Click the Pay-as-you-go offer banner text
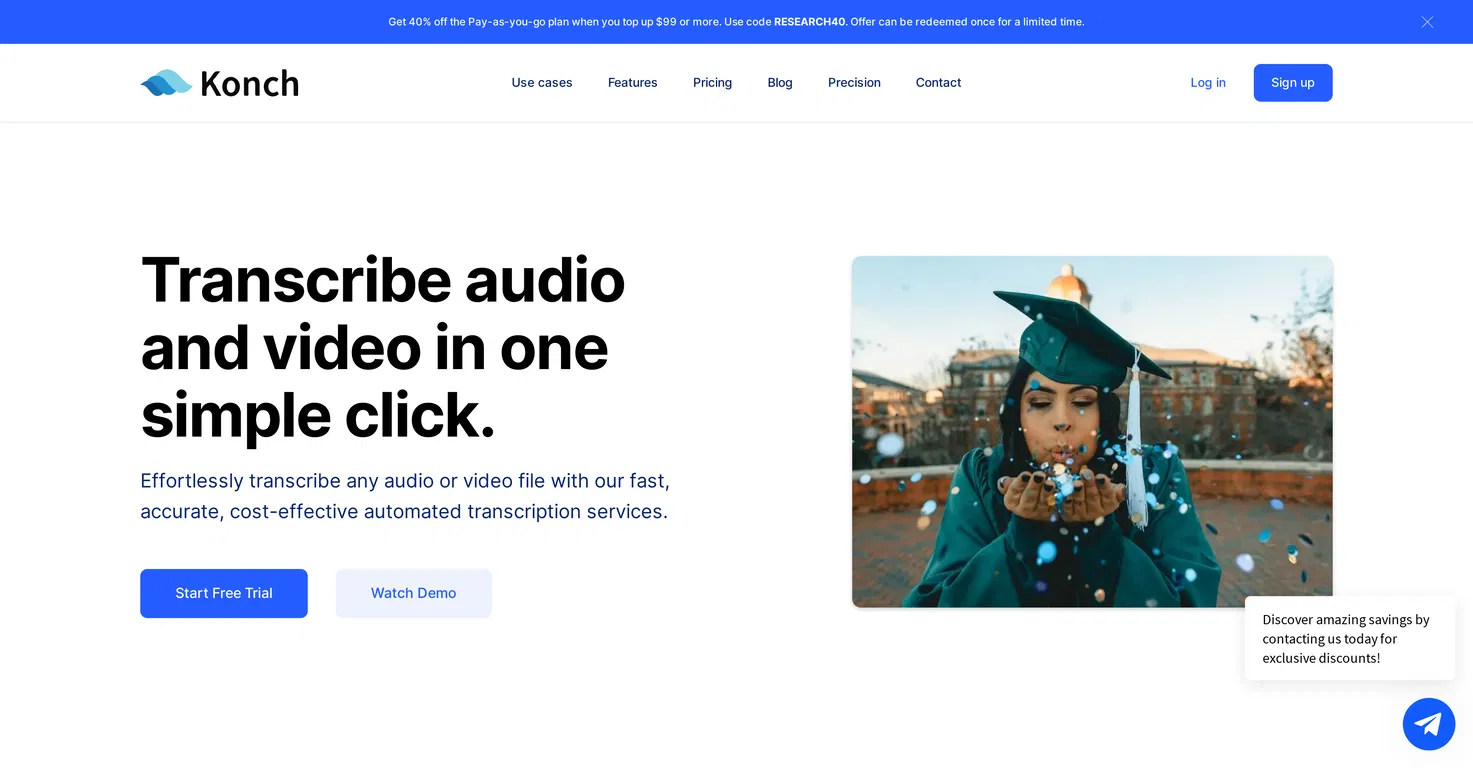Viewport: 1473px width, 768px height. click(x=736, y=22)
